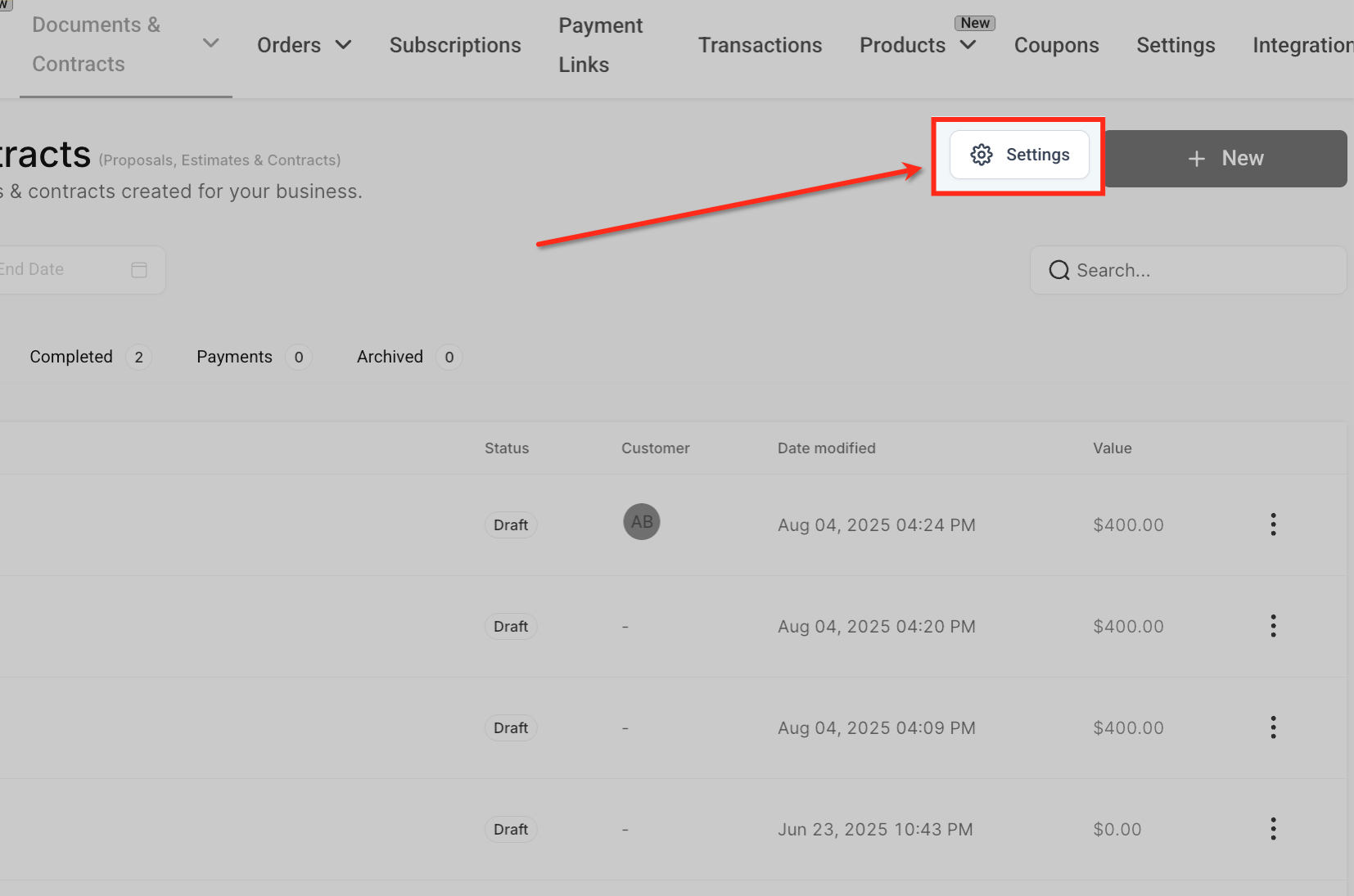Click date Aug 04, 2025 04:24 PM
1354x896 pixels.
[877, 525]
